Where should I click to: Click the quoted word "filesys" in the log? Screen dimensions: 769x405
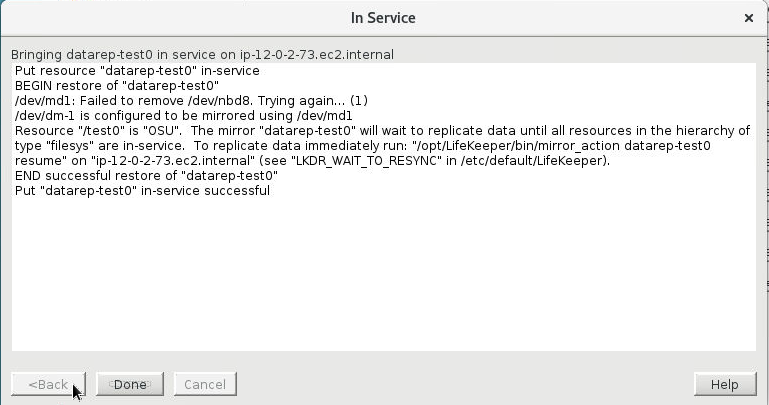(x=71, y=146)
